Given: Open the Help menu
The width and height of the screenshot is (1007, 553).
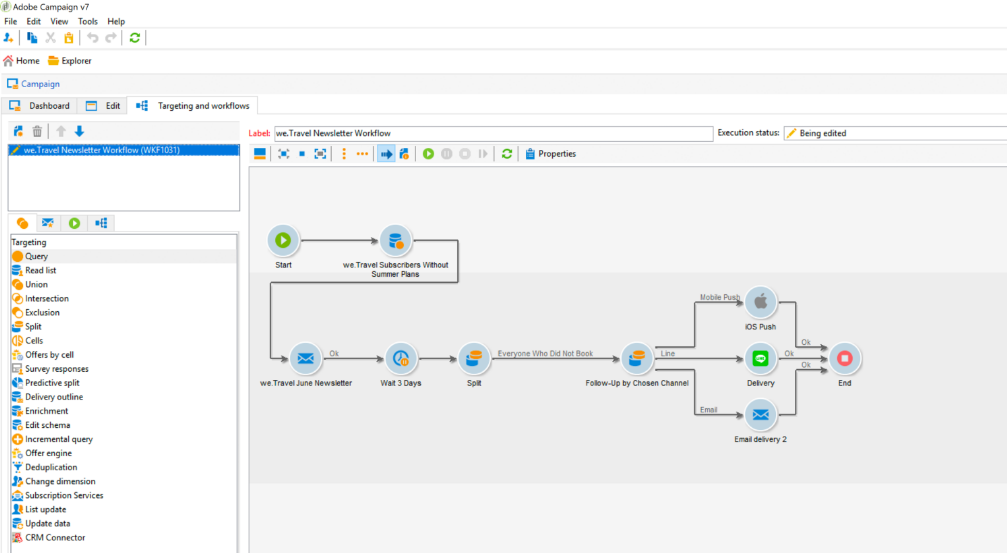Looking at the screenshot, I should coord(116,21).
